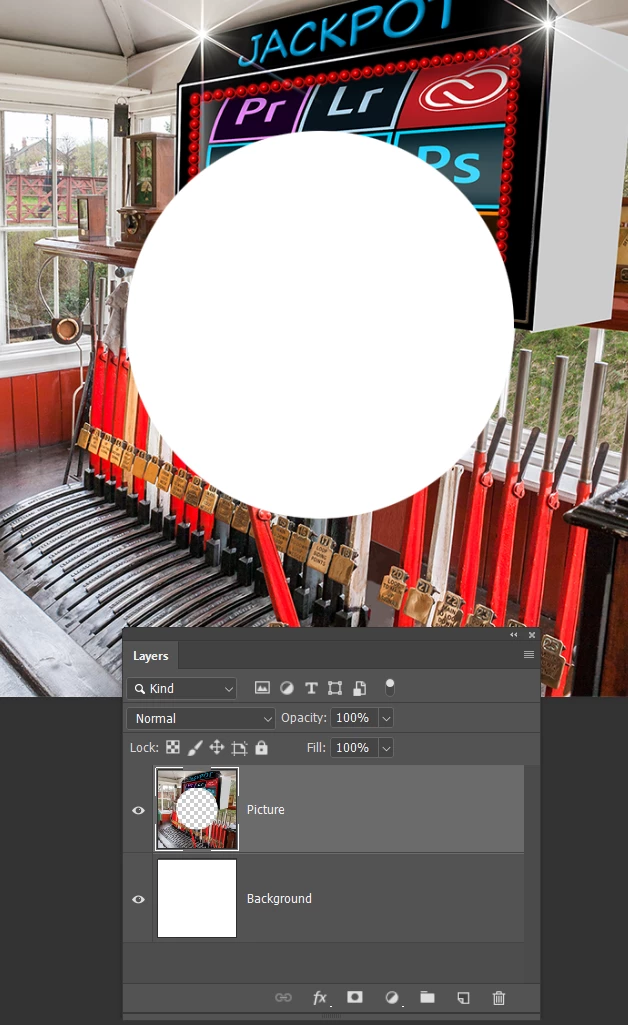Expand the Opacity slider arrow
628x1025 pixels.
click(386, 718)
